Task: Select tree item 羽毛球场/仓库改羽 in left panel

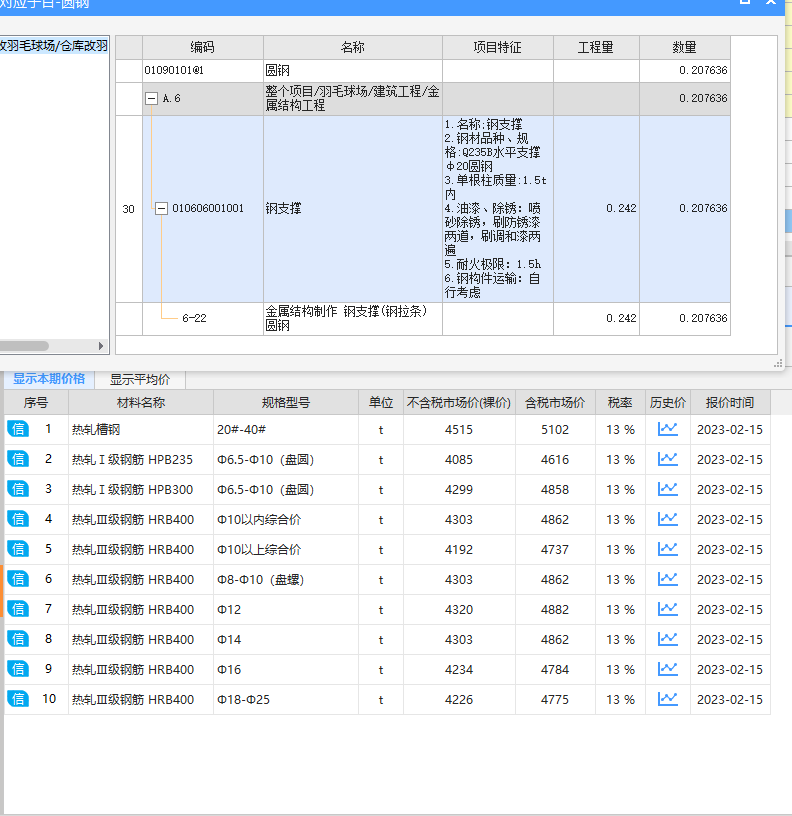Action: tap(54, 46)
